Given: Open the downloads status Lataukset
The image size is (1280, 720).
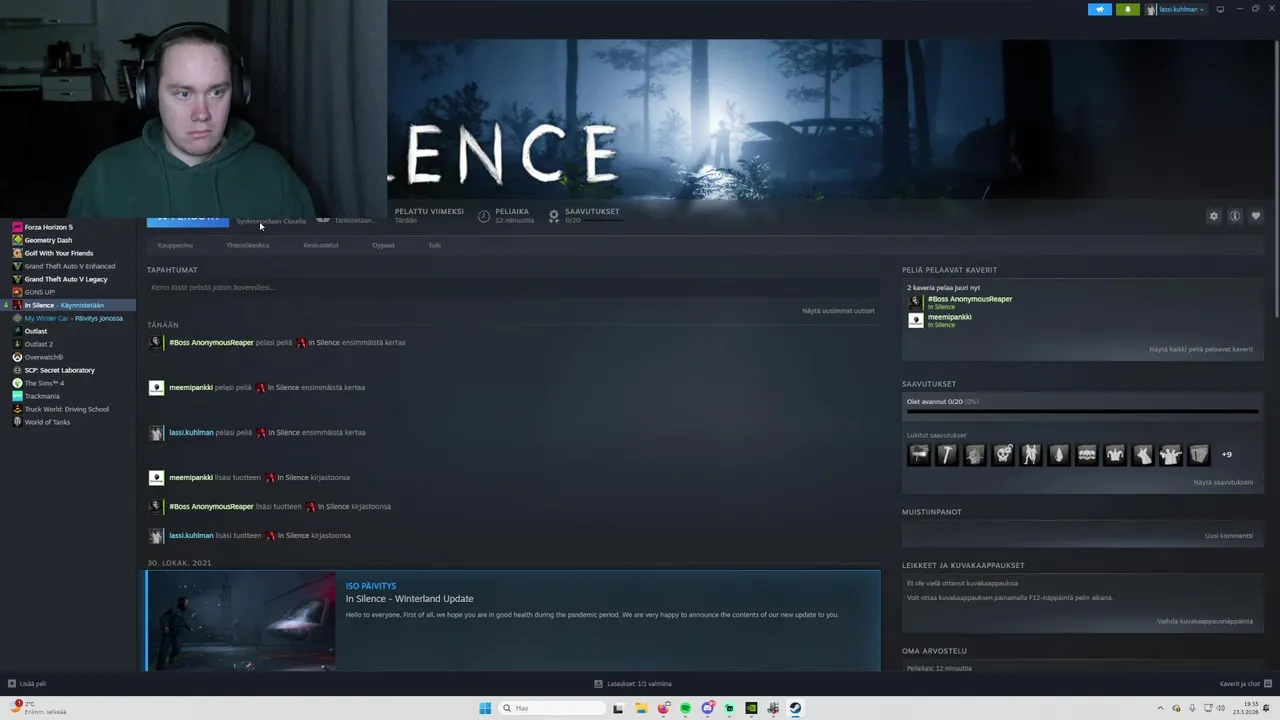Looking at the screenshot, I should tap(633, 684).
